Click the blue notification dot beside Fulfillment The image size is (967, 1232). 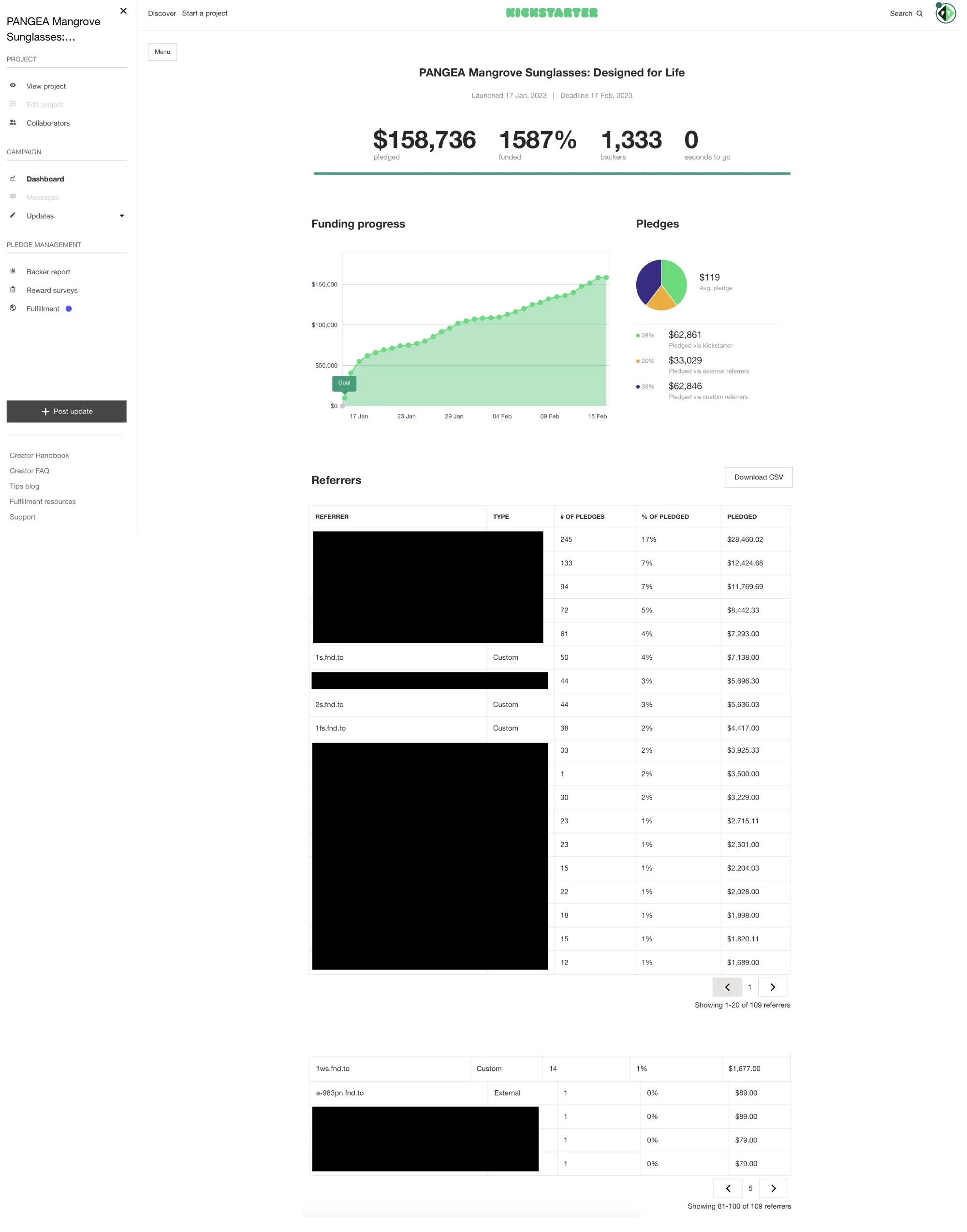click(69, 309)
